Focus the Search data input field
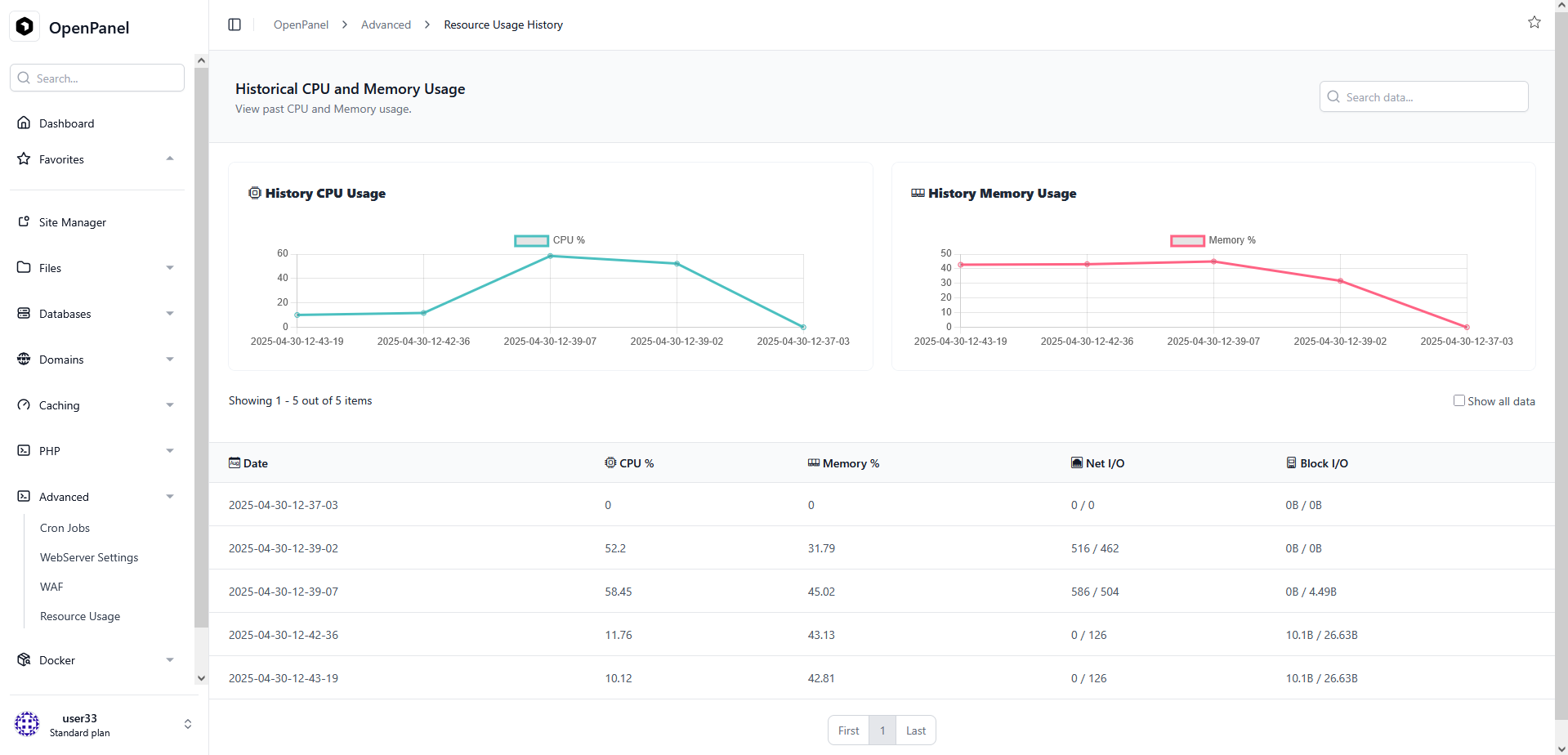The height and width of the screenshot is (755, 1568). click(x=1433, y=97)
